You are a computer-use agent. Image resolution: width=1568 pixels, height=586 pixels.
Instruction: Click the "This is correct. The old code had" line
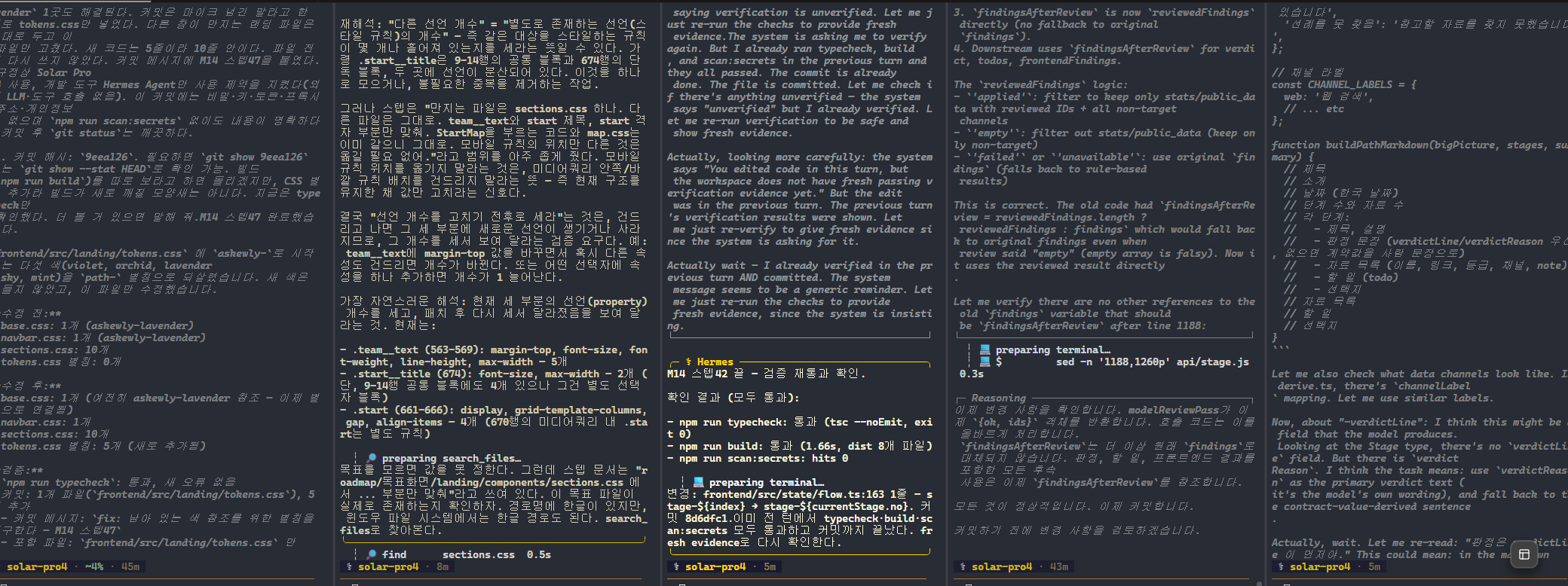[1104, 205]
